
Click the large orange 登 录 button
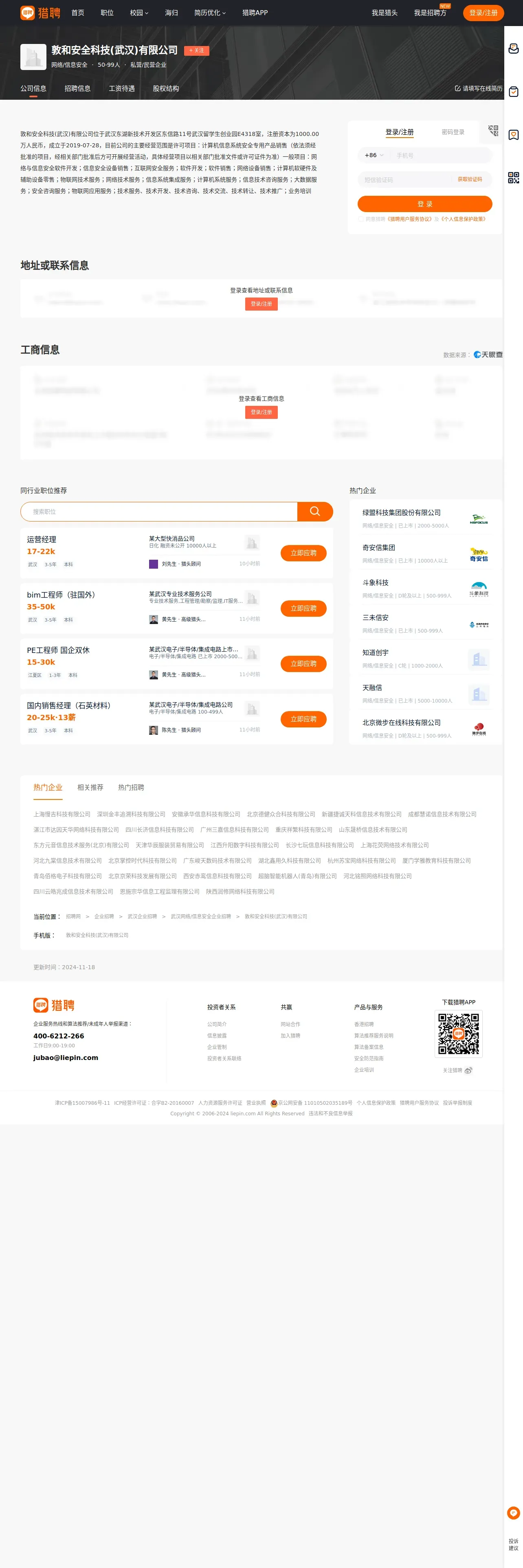pos(425,204)
